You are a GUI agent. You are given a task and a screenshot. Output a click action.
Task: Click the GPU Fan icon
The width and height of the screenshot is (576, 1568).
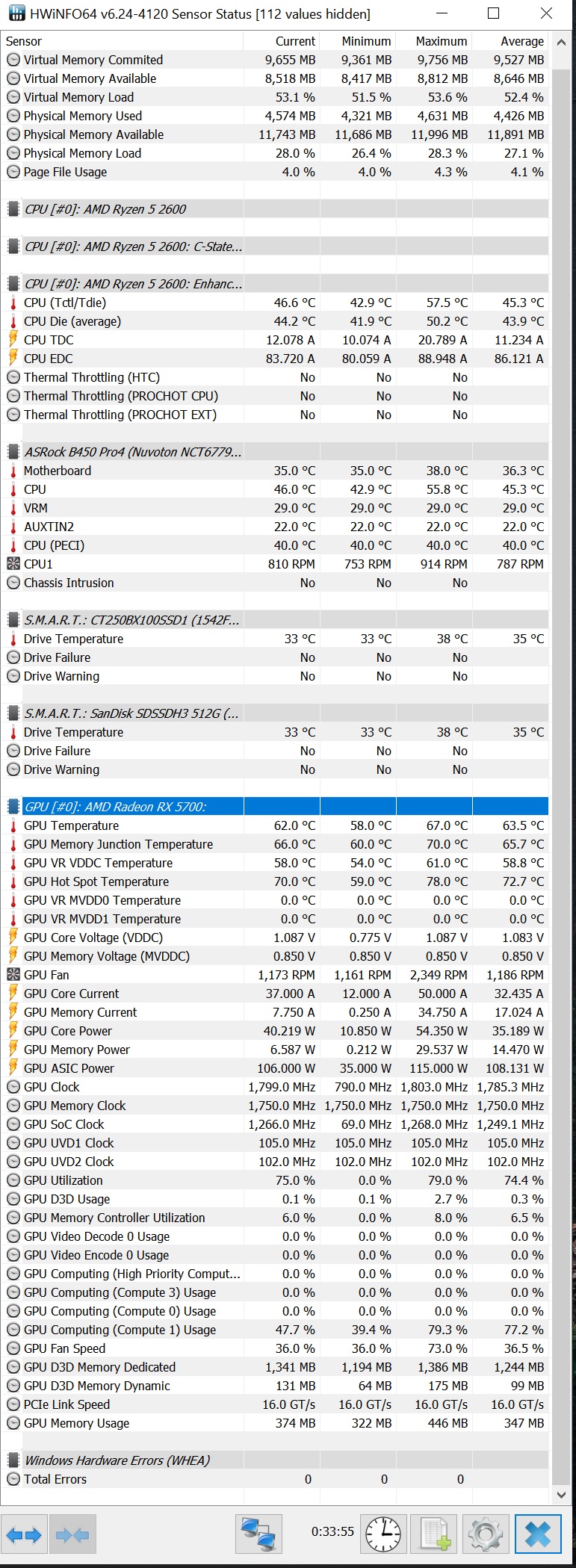tap(13, 975)
